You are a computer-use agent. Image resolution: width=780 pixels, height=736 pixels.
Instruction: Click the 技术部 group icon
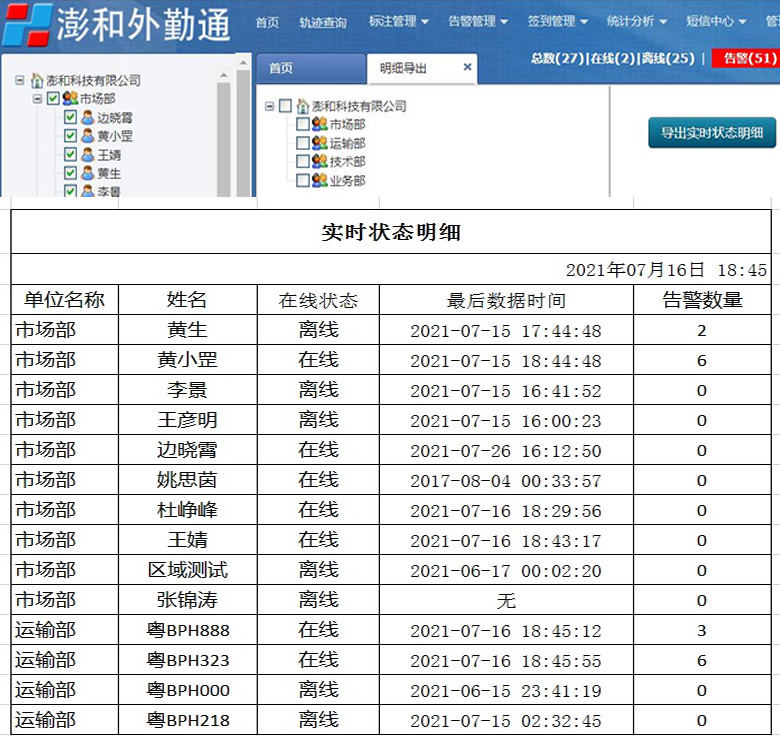[x=319, y=161]
